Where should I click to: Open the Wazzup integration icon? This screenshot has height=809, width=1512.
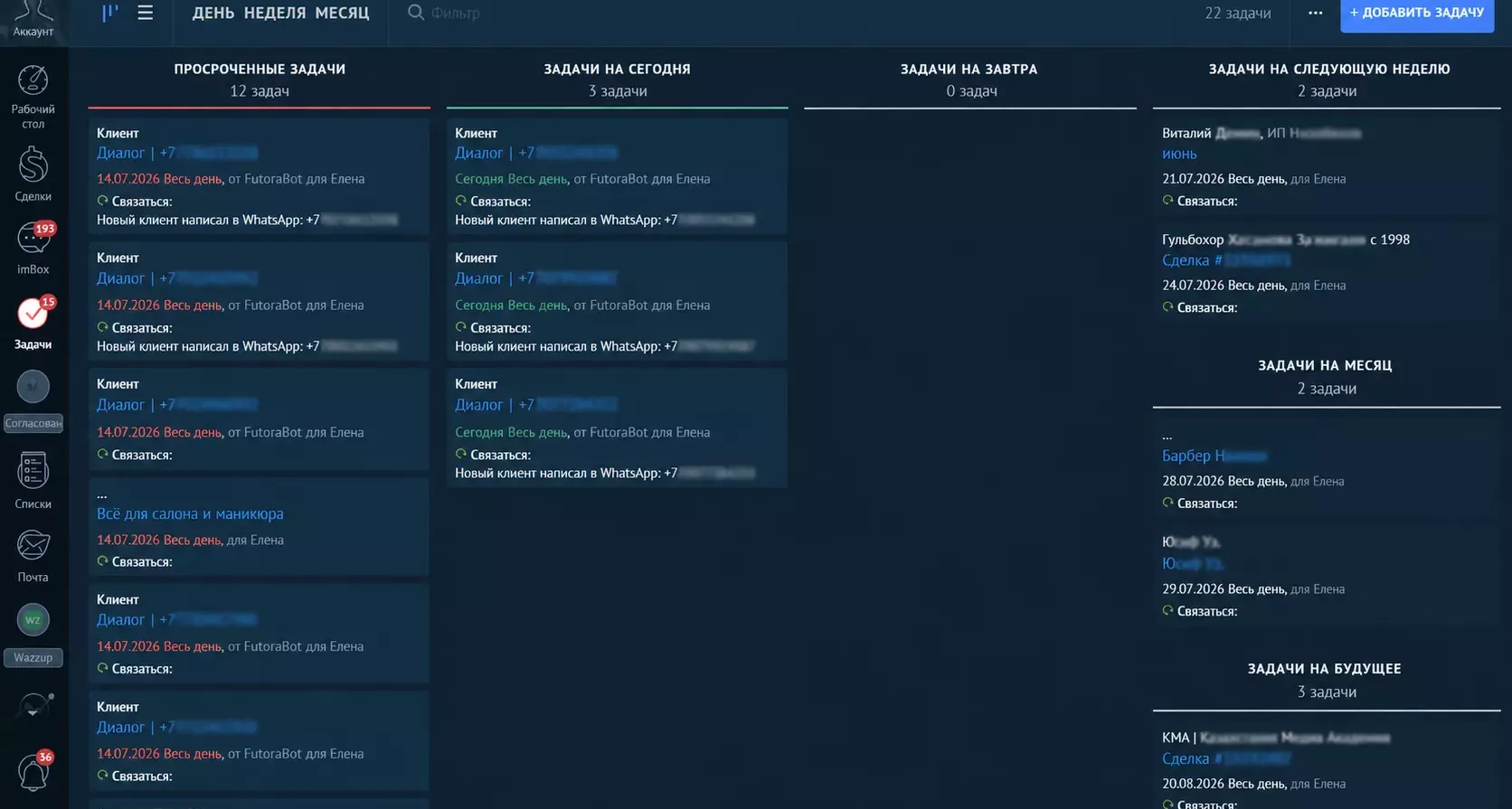point(33,635)
